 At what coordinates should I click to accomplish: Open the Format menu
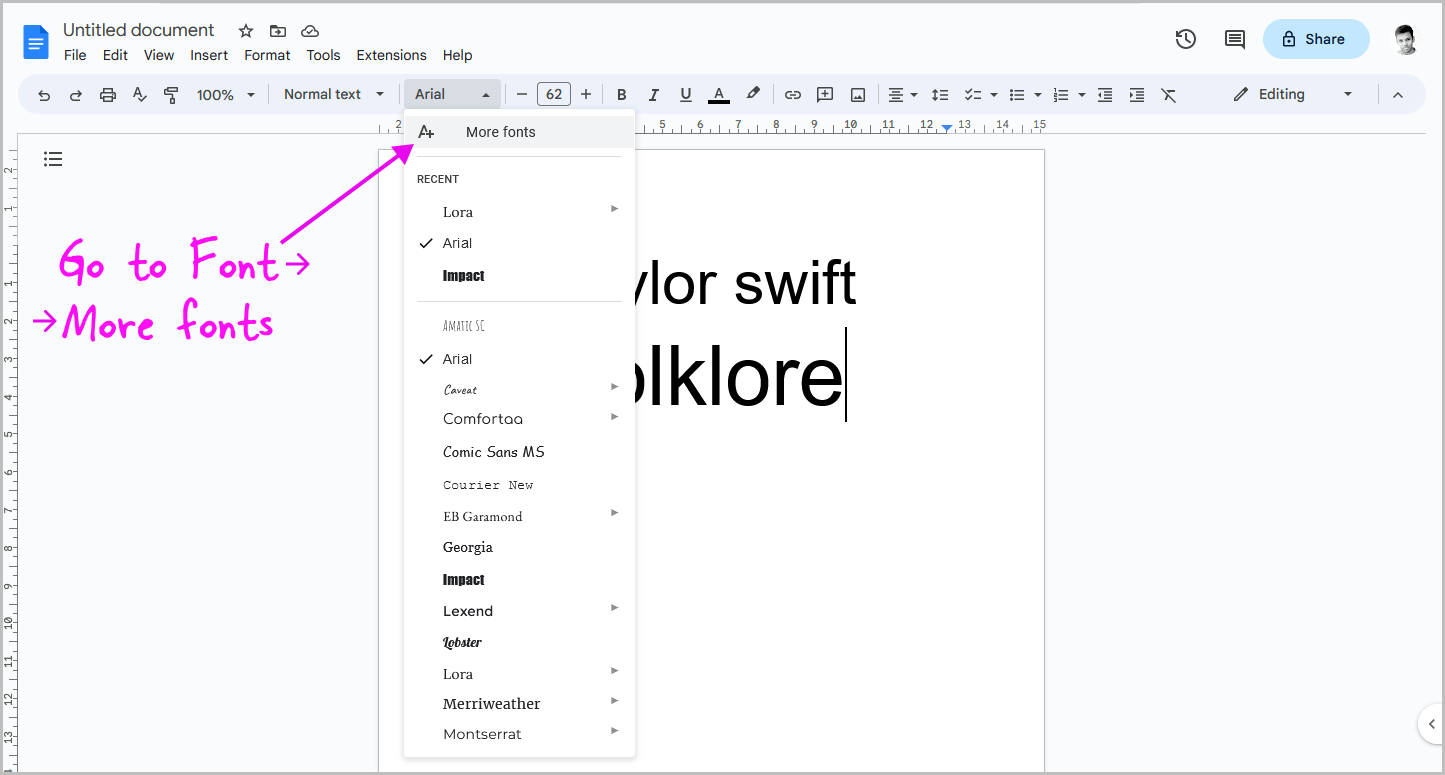click(267, 56)
